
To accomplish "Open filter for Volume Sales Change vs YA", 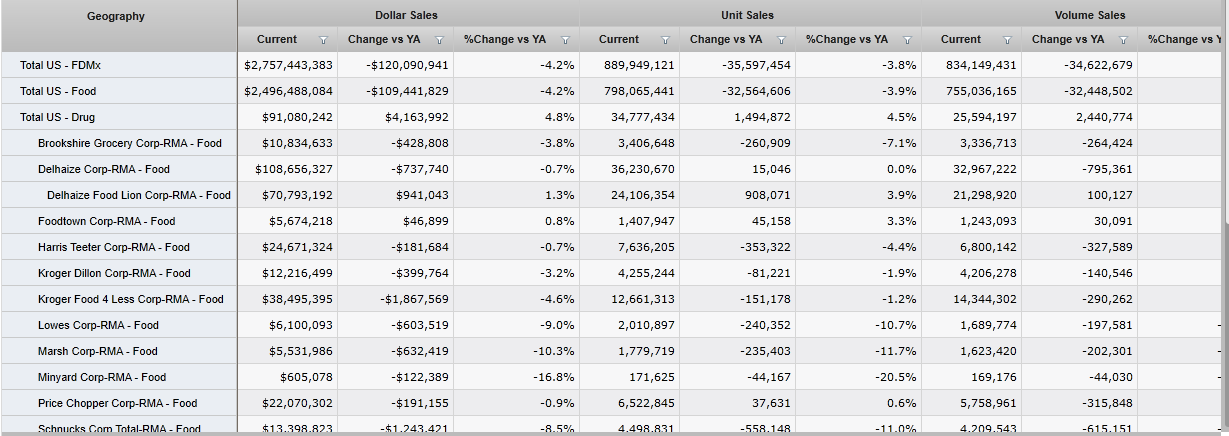I will coord(1123,41).
